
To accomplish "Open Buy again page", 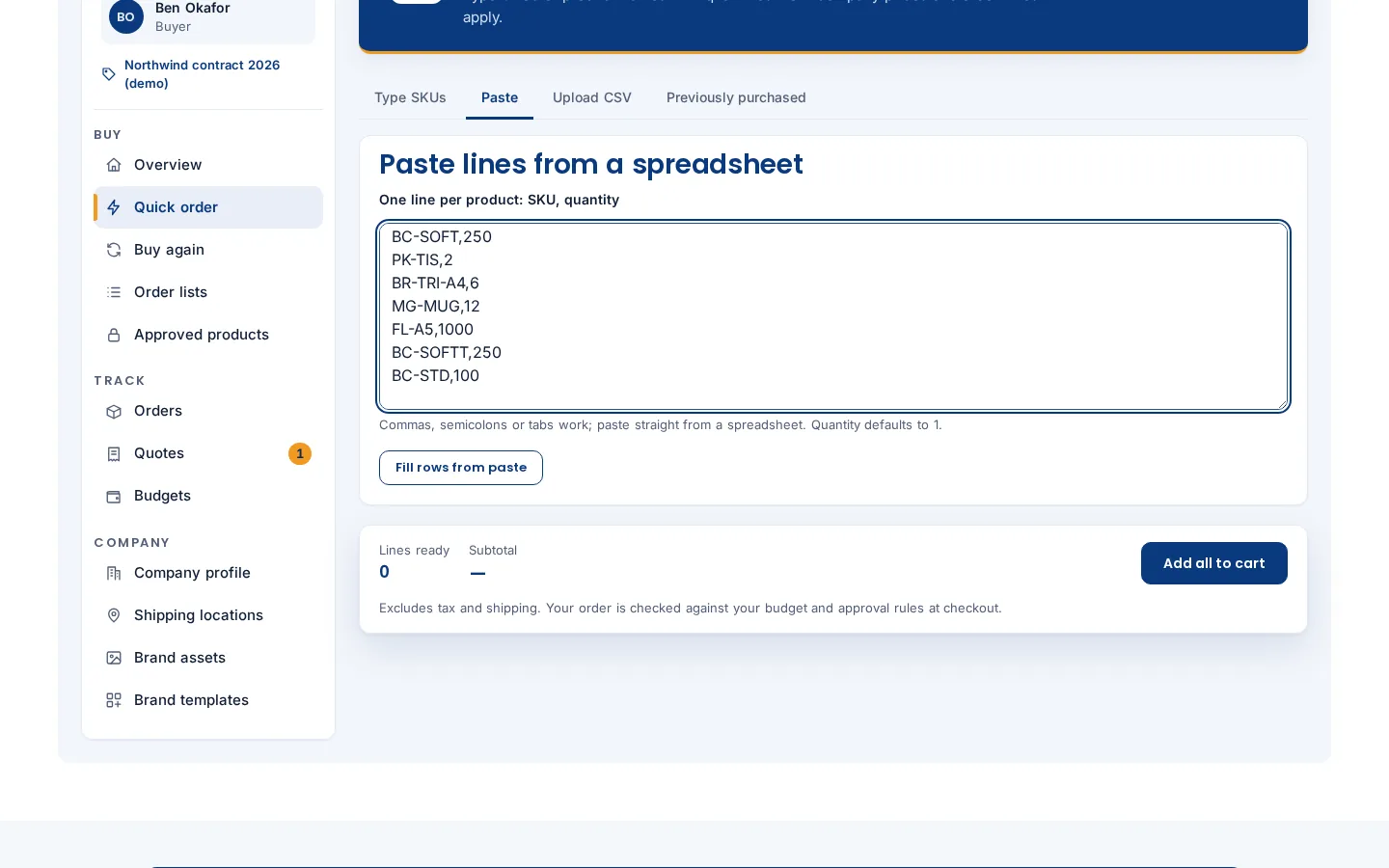I will pos(208,250).
